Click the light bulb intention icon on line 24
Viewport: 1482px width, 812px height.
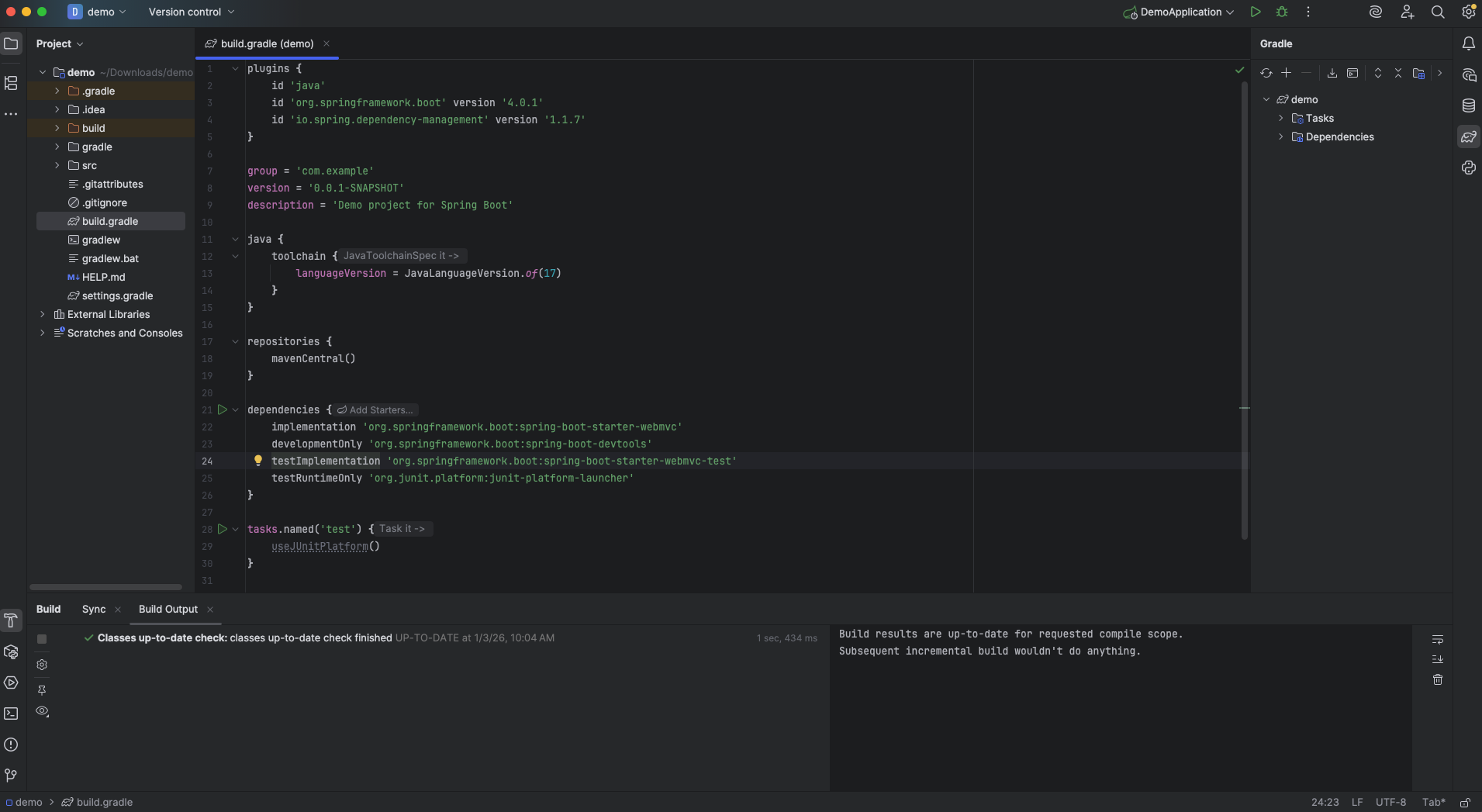pos(258,461)
